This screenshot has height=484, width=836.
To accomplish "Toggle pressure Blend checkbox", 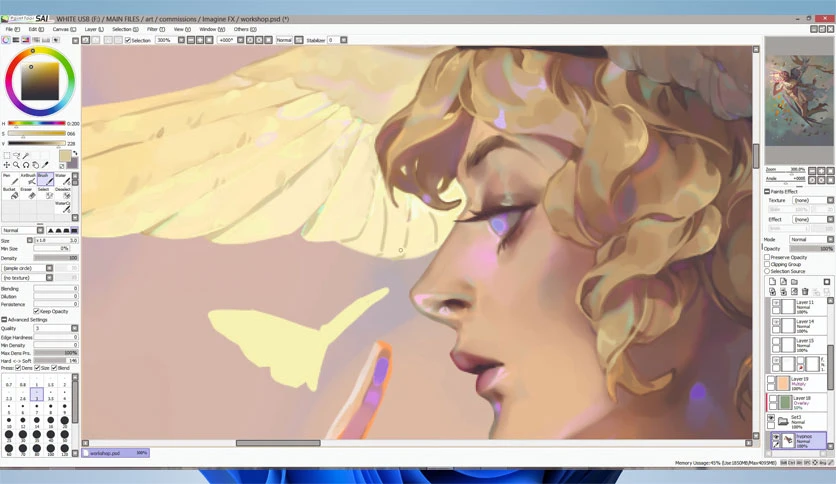I will [54, 368].
